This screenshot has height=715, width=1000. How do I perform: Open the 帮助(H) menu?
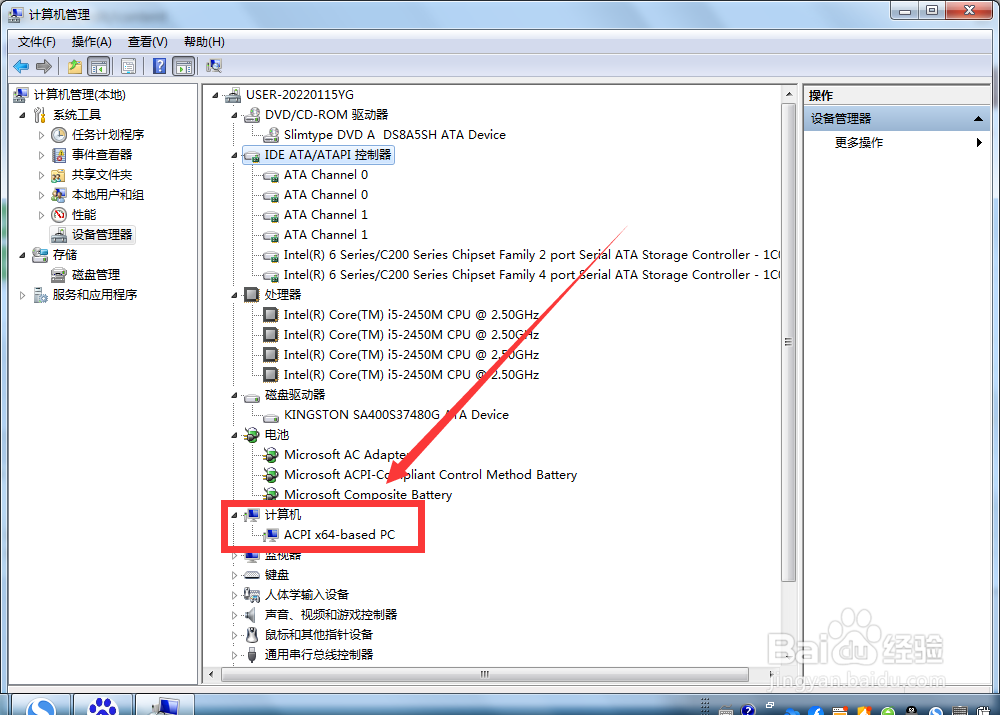point(204,42)
